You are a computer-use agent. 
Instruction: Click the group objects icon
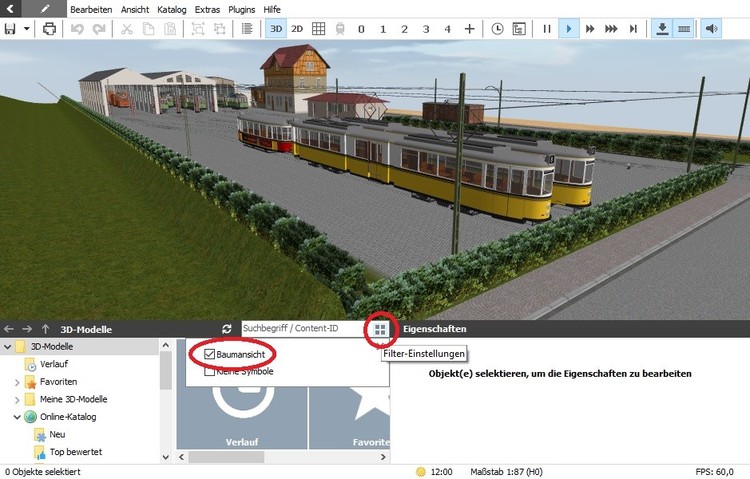tap(198, 29)
